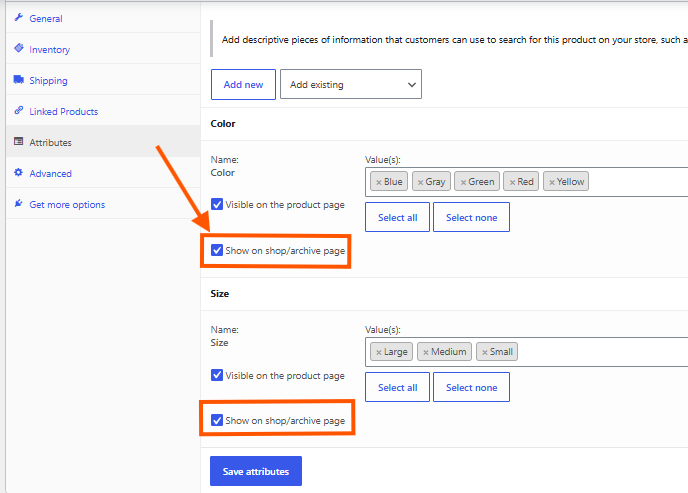The image size is (688, 493).
Task: Click the Advanced gear icon
Action: [18, 172]
